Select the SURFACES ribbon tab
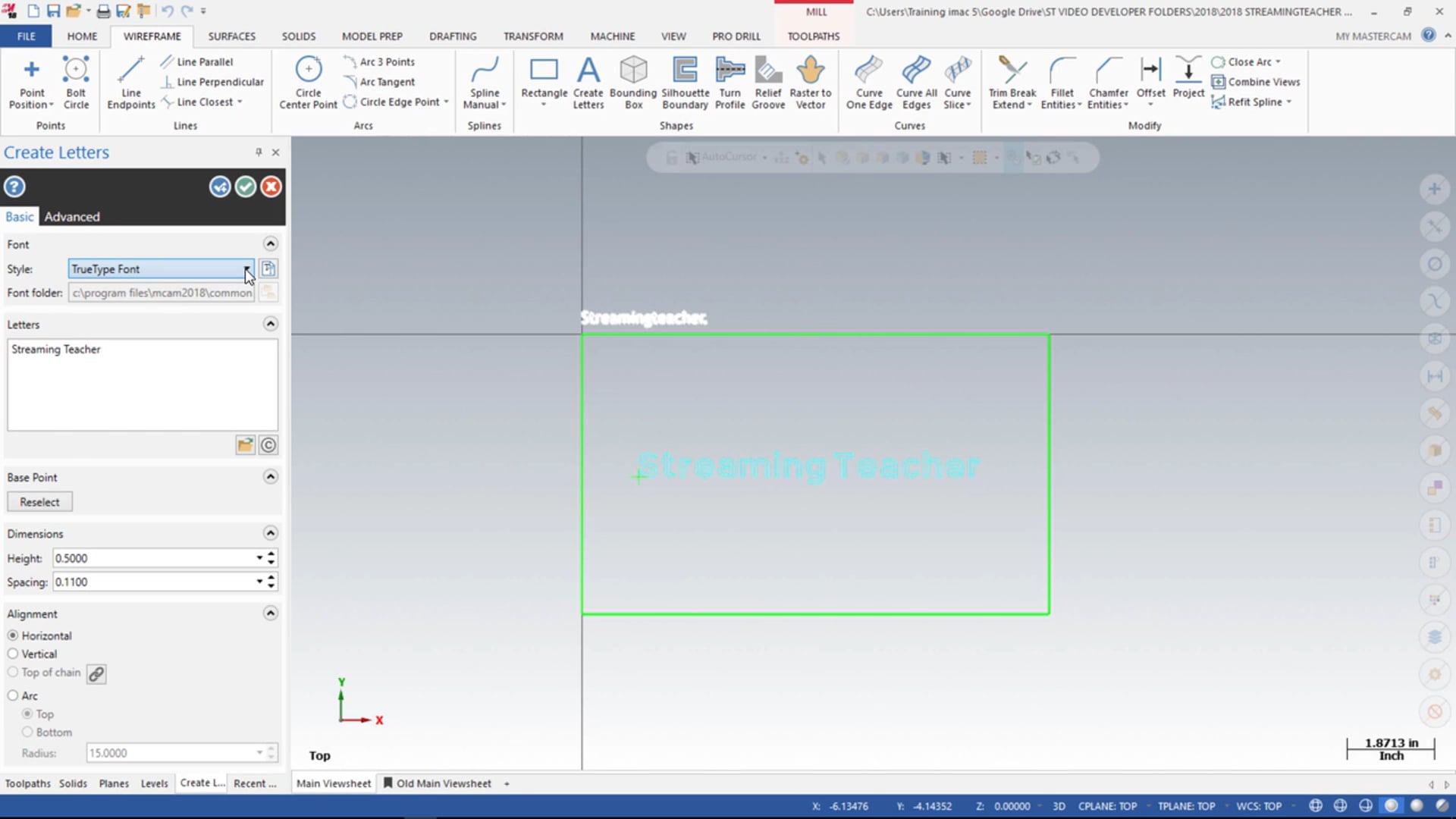The width and height of the screenshot is (1456, 819). [x=231, y=36]
